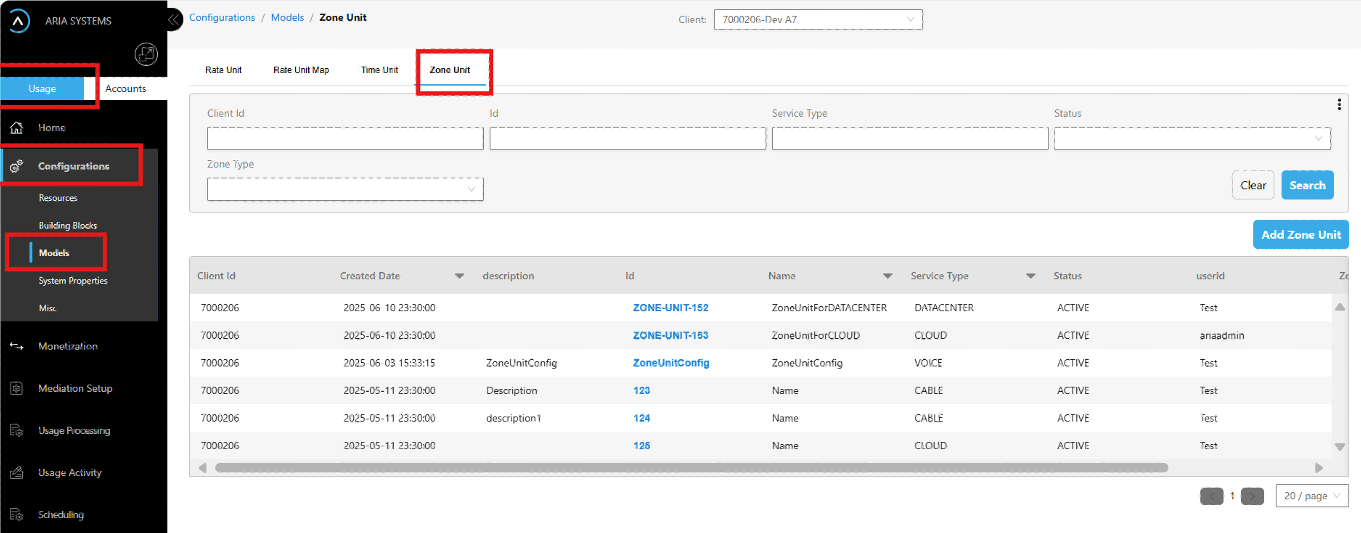Click the pop-out icon below Aria logo
Screen dimensions: 1361x533
146,55
